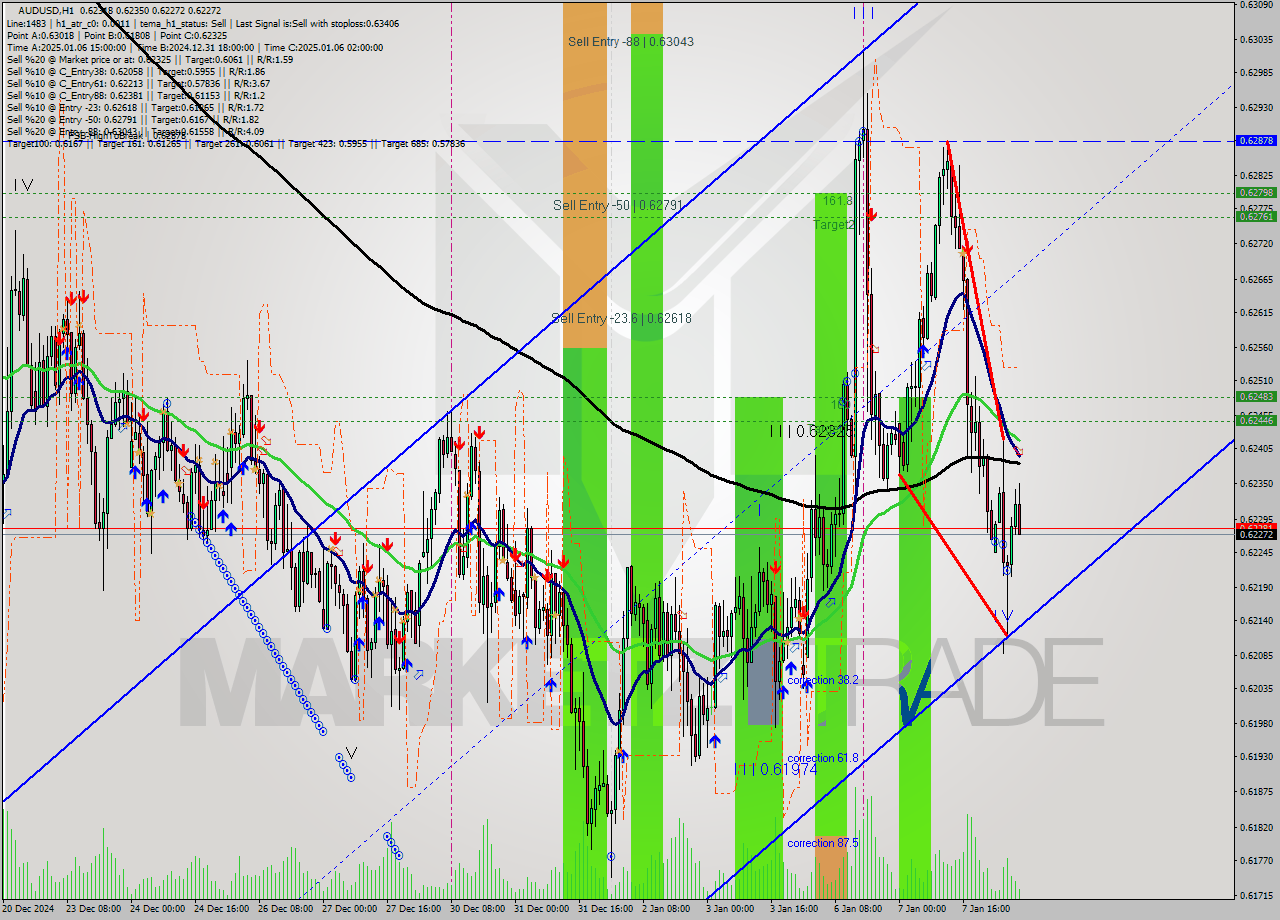Click the '3 Jan 16:00' time axis label

coord(794,909)
